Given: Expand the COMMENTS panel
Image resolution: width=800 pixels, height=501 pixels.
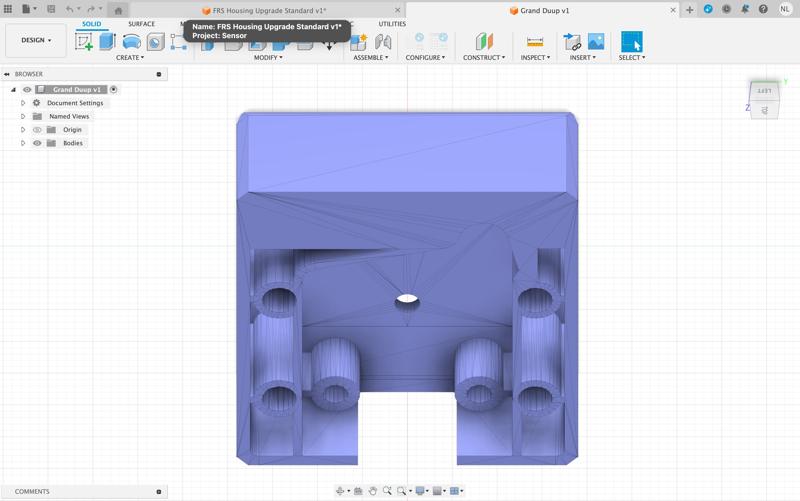Looking at the screenshot, I should point(159,492).
